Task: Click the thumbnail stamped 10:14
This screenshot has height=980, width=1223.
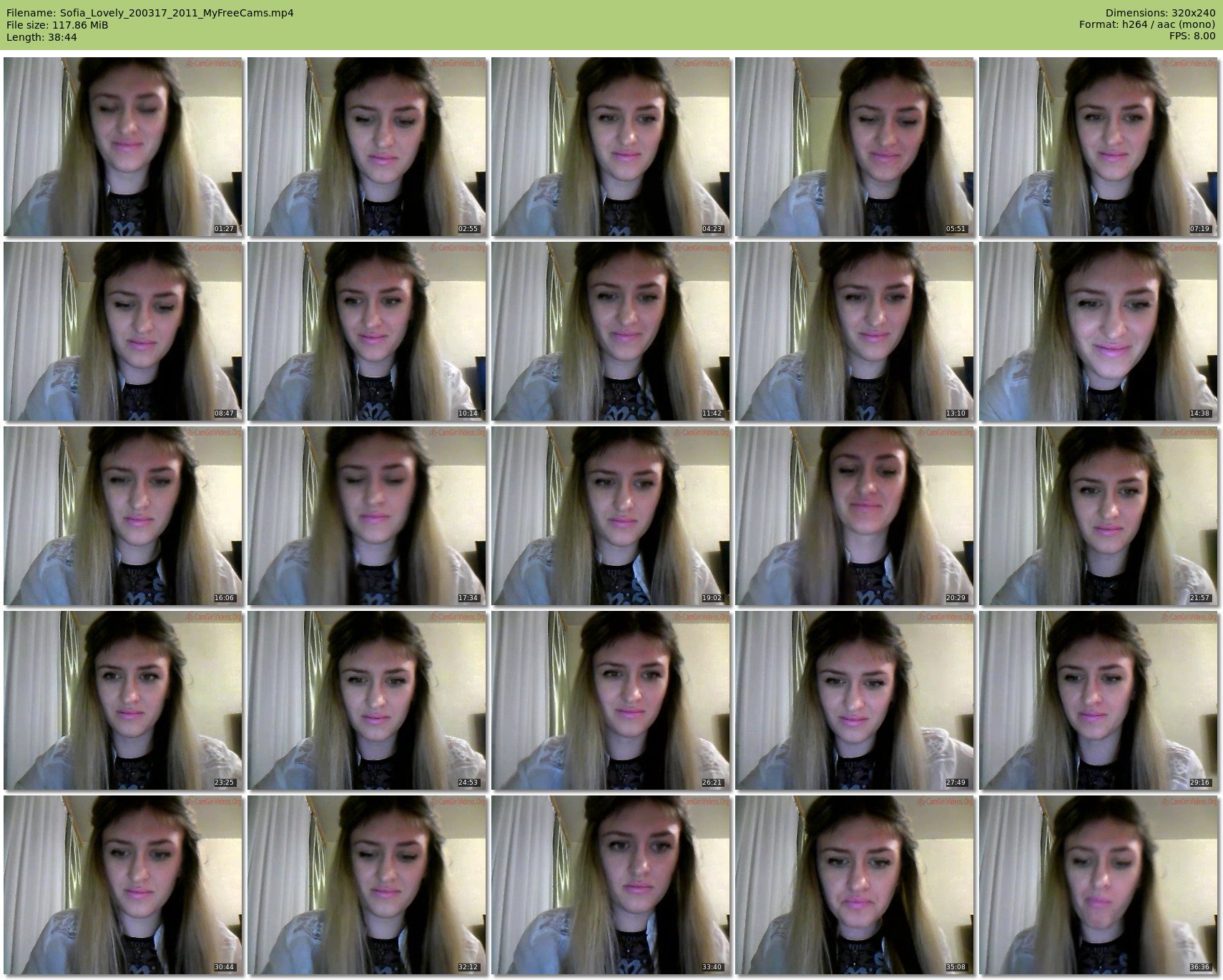Action: point(367,331)
